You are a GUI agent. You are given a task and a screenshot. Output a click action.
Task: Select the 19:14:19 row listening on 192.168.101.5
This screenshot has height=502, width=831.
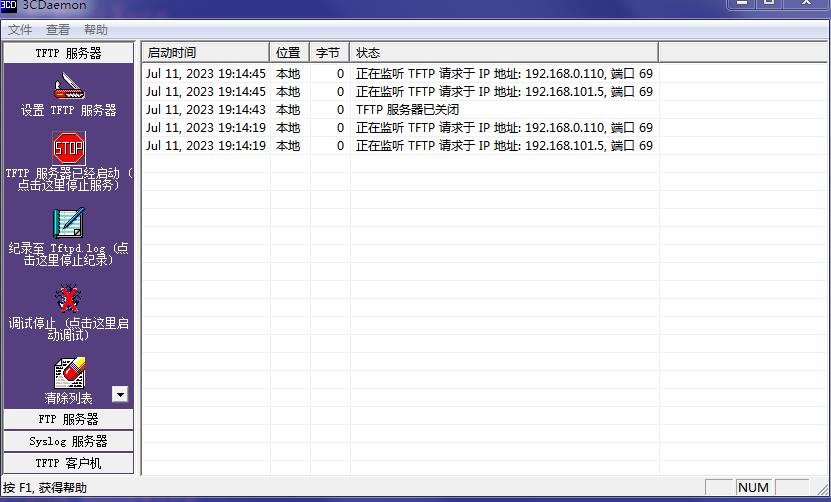pos(400,146)
